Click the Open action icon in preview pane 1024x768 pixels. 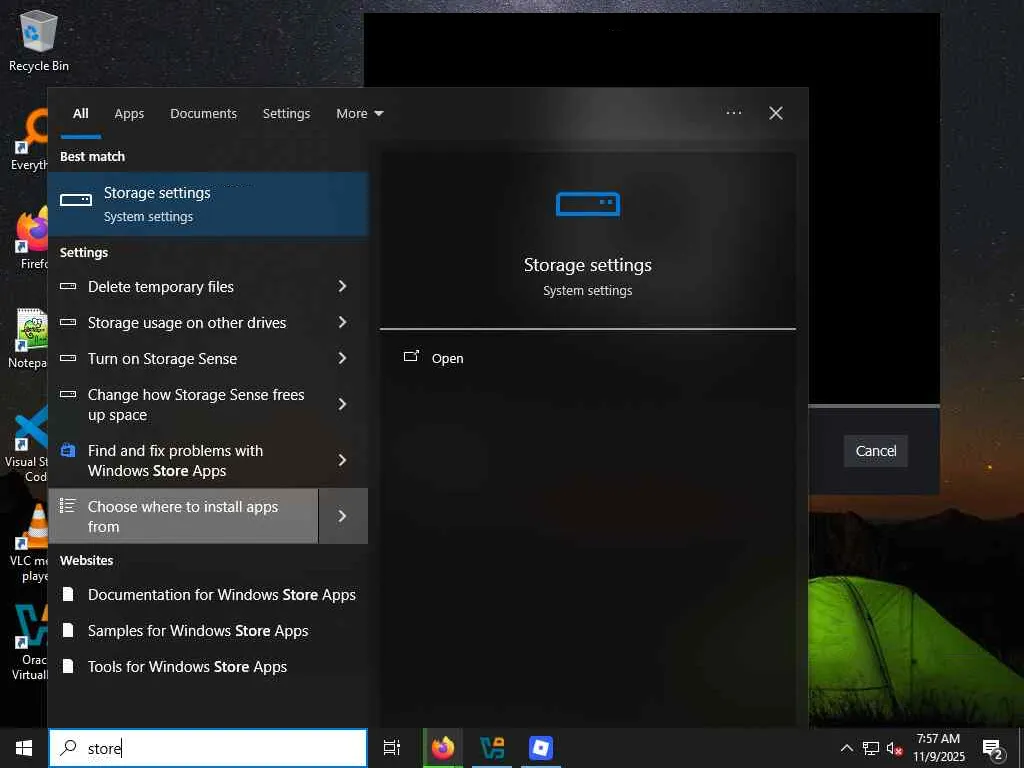point(411,357)
